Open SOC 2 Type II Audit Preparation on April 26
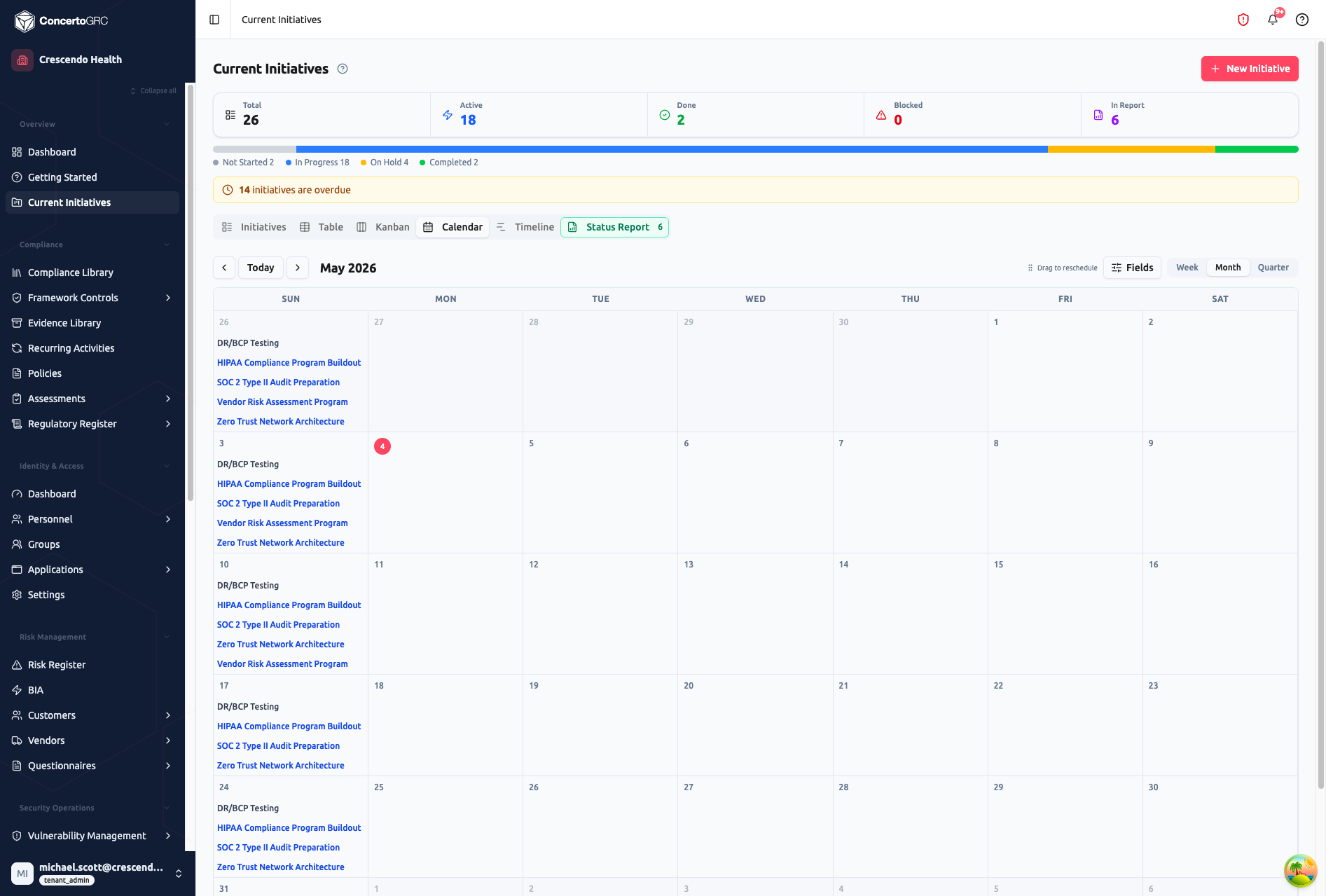This screenshot has height=896, width=1326. tap(278, 382)
